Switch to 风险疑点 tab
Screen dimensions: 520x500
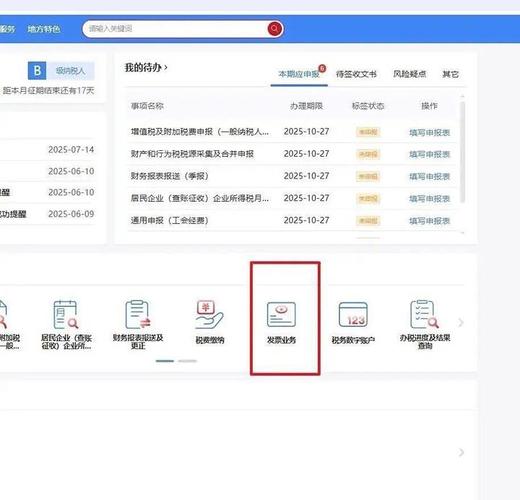tap(409, 74)
